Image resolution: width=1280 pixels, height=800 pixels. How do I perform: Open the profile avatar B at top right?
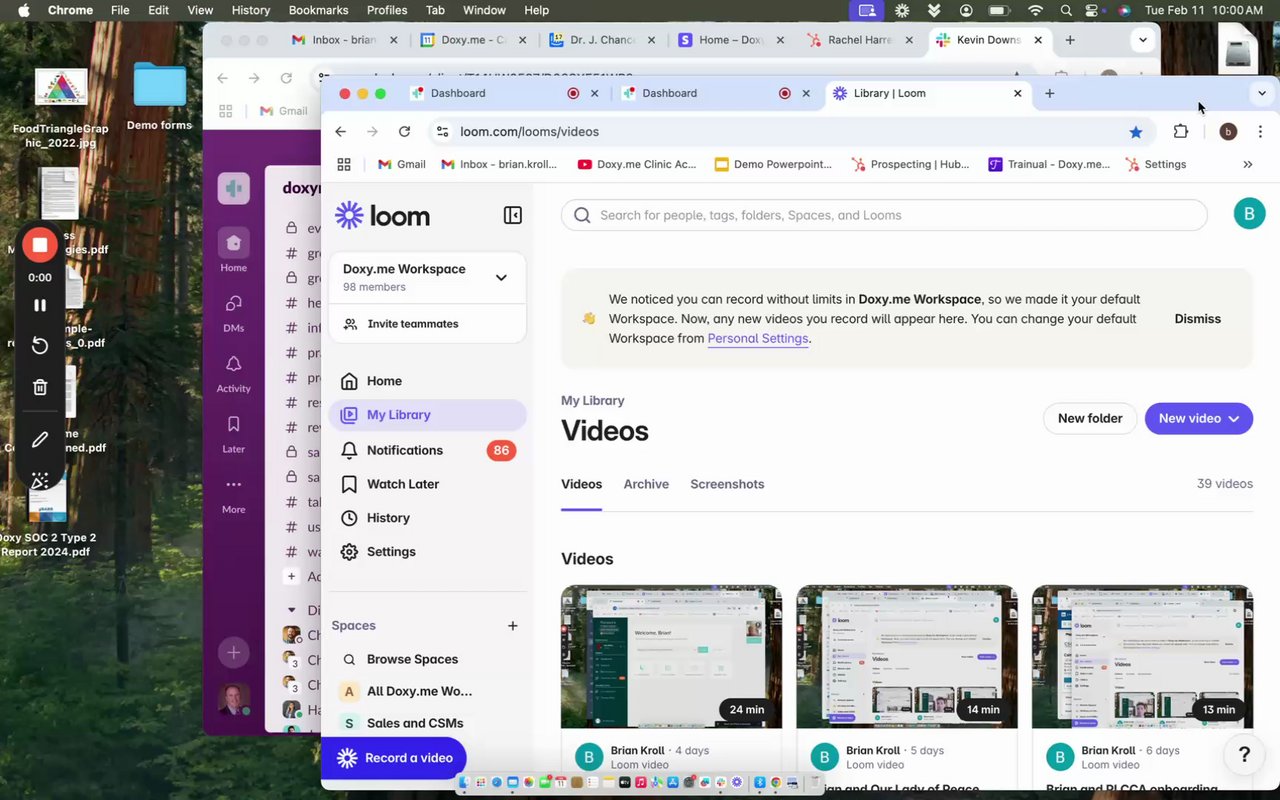1249,214
